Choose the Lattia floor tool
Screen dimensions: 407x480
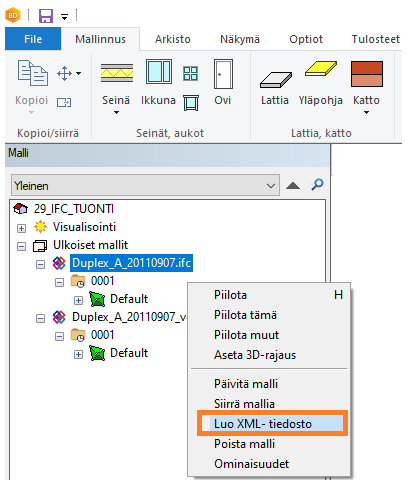(276, 80)
